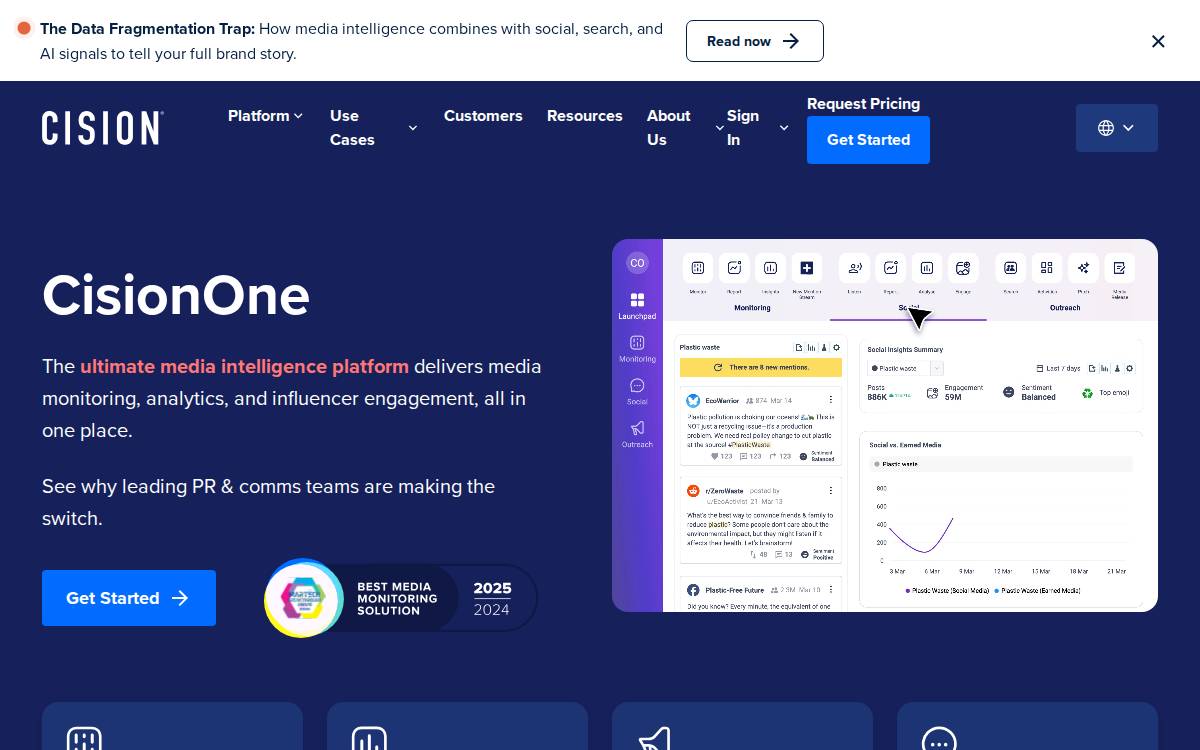Close the Data Fragmentation Trap announcement banner
Screen dimensions: 1200x750
[x=1158, y=41]
